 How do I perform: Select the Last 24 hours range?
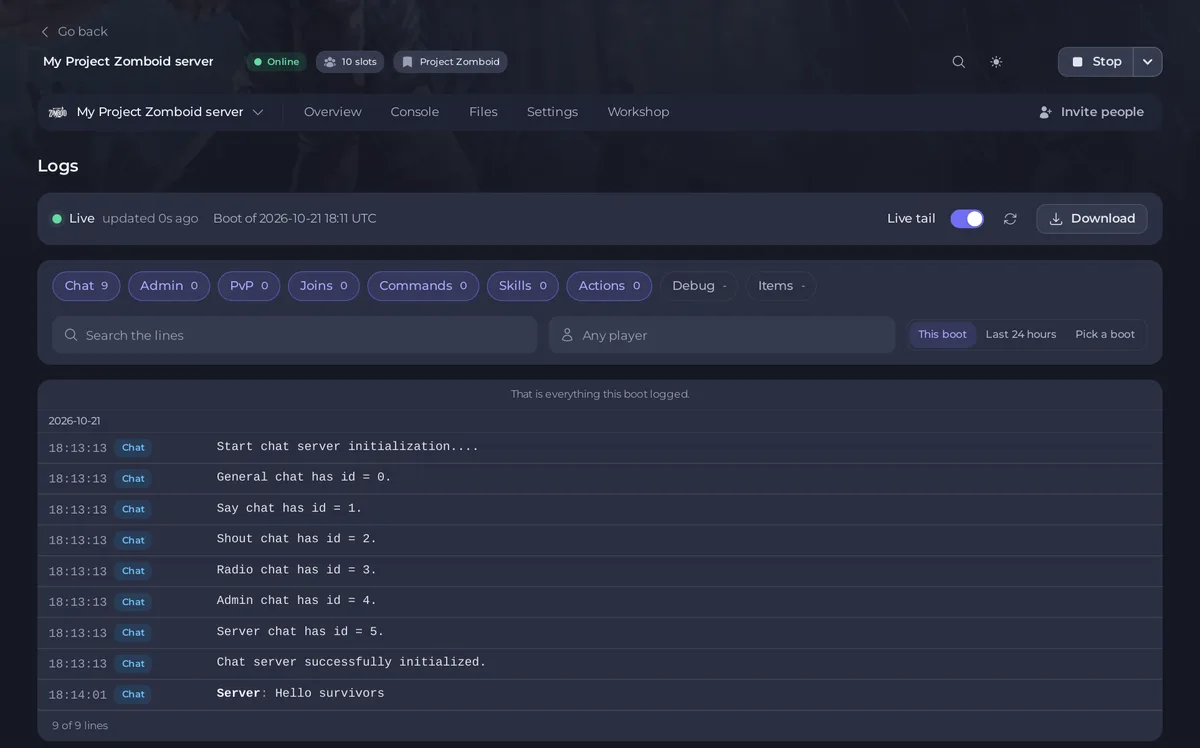[1021, 335]
